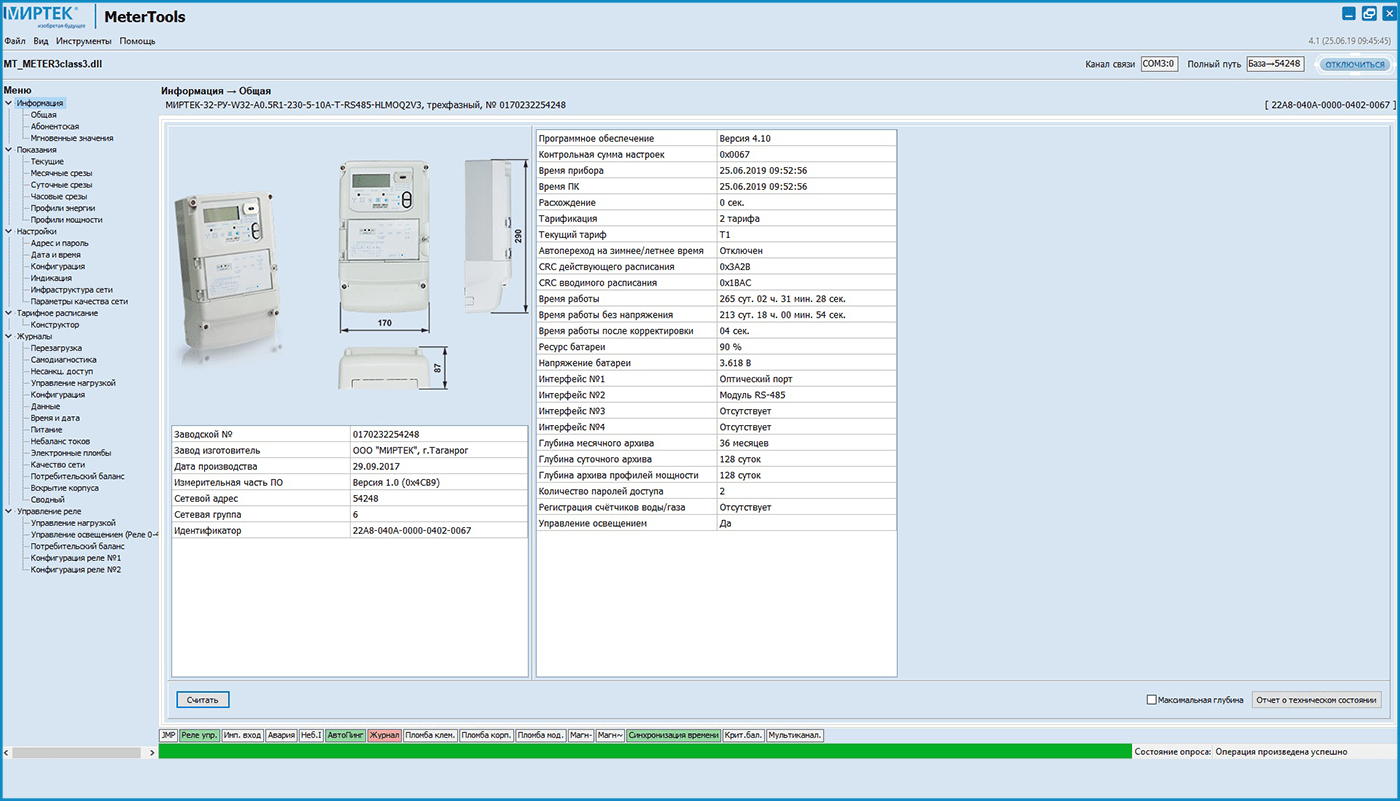This screenshot has width=1400, height=801.
Task: Click the Канал связи COM3:0 field
Action: 1159,64
